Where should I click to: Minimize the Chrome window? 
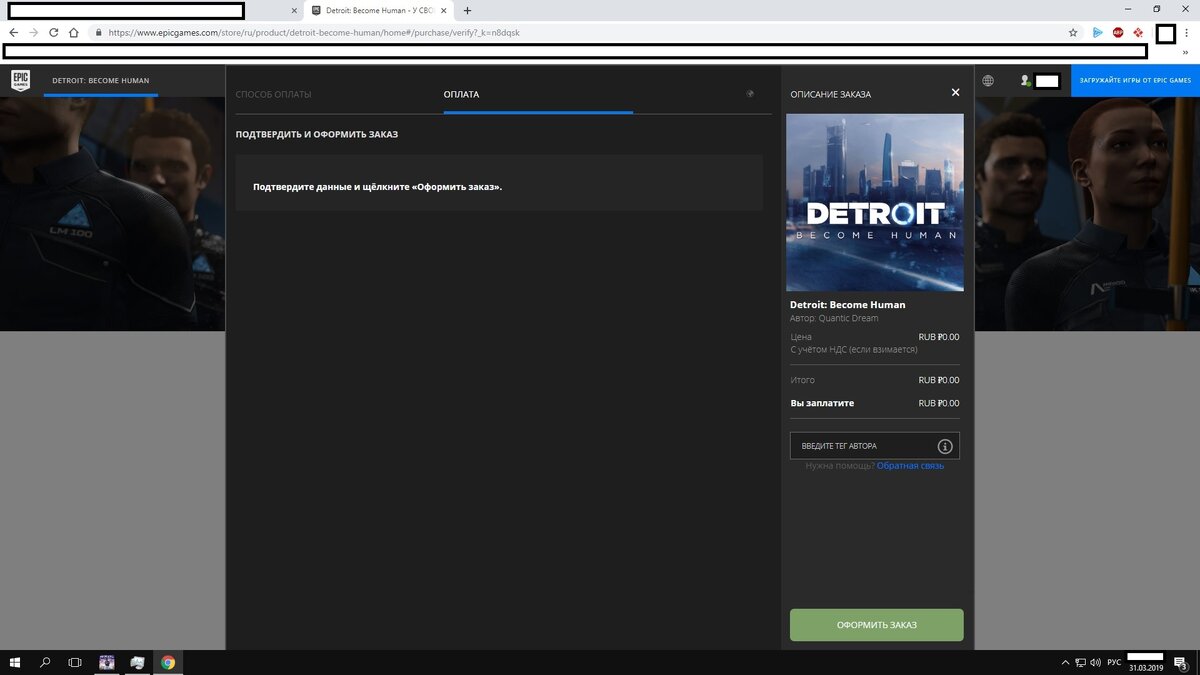point(1129,9)
